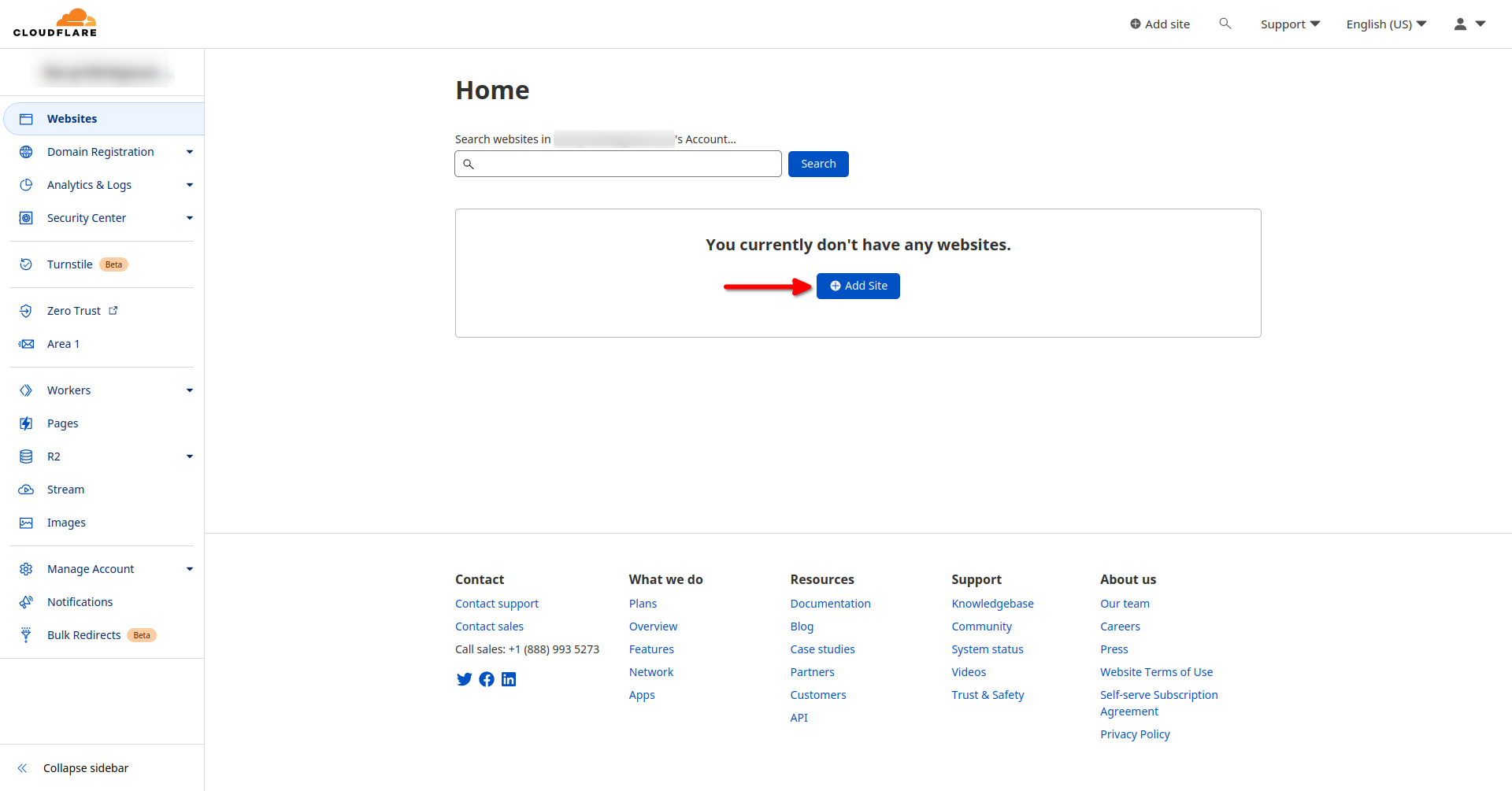Open the Support dropdown in header
This screenshot has height=791, width=1512.
(x=1290, y=24)
